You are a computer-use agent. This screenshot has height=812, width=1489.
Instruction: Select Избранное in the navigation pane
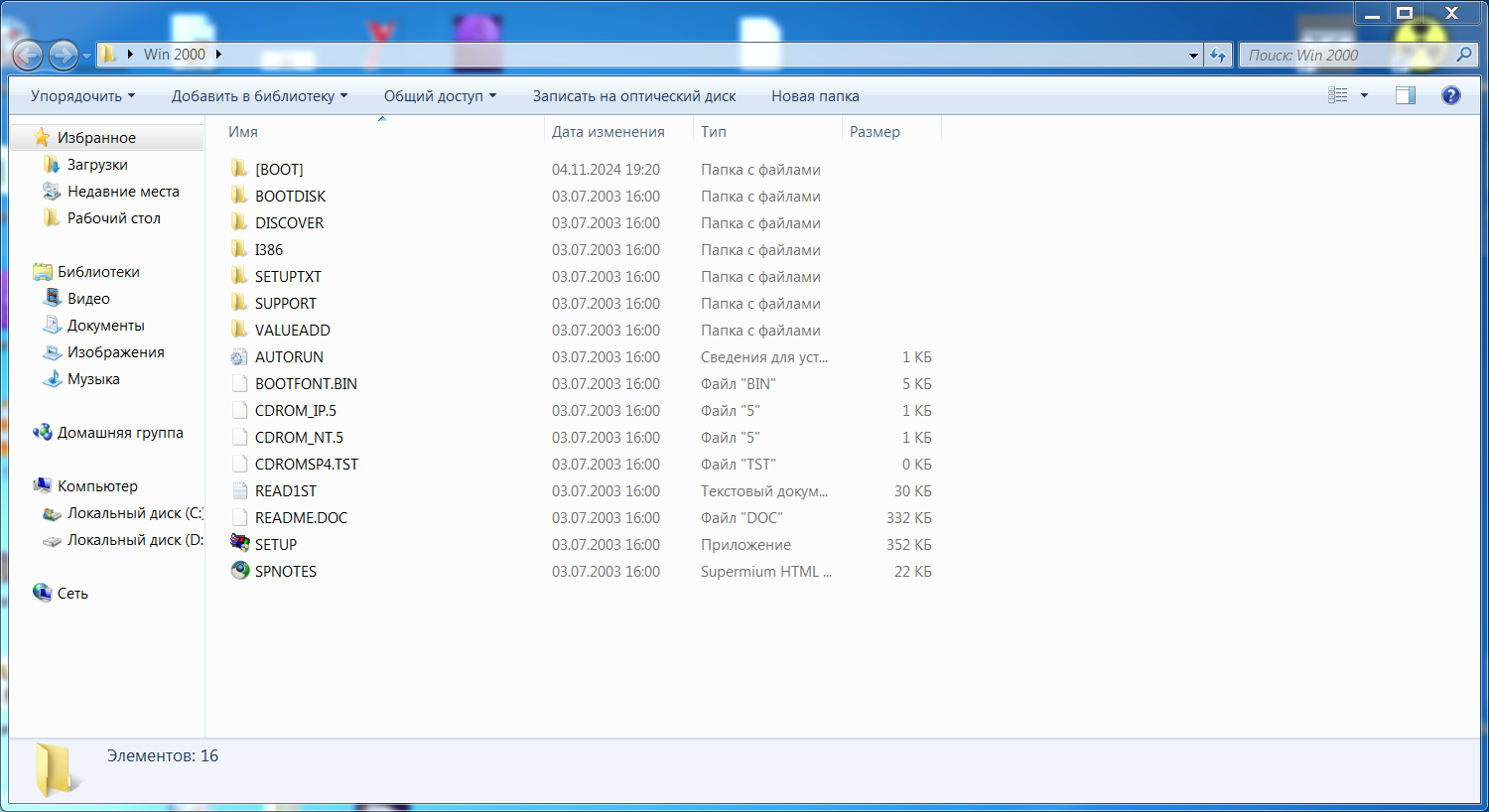click(x=96, y=138)
